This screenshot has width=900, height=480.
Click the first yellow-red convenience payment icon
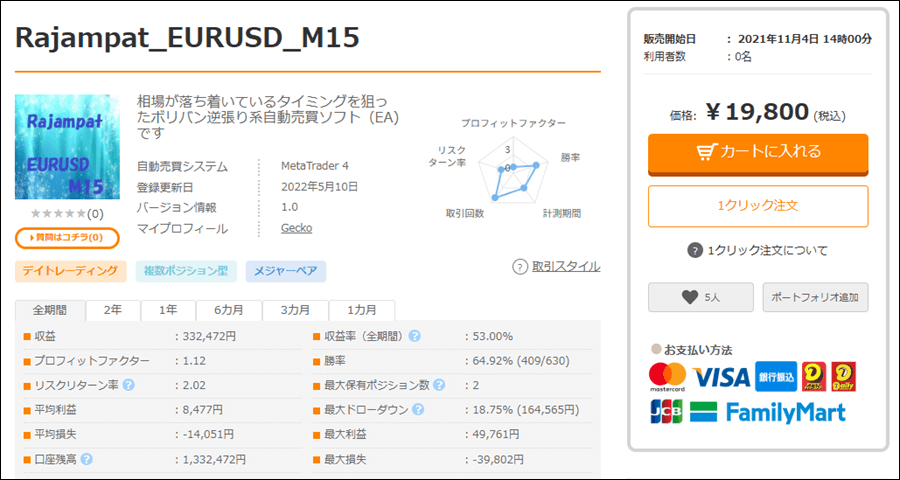coord(814,377)
